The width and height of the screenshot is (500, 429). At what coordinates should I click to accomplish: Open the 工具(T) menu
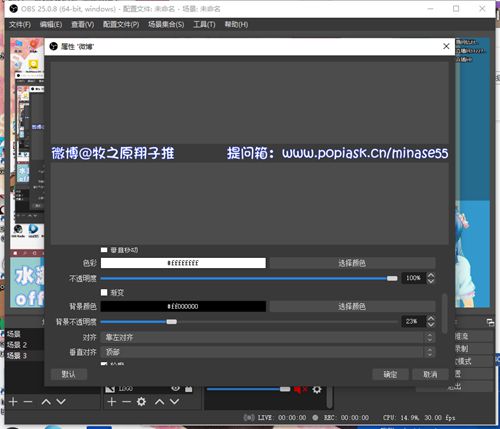204,24
